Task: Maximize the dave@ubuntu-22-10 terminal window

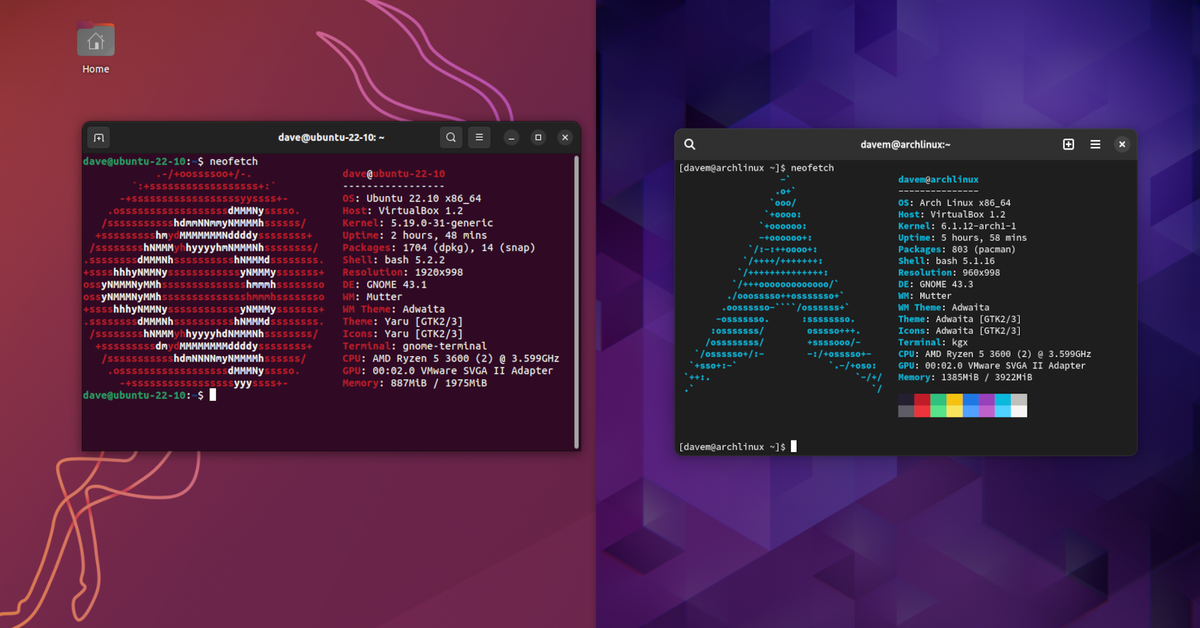Action: coord(538,137)
